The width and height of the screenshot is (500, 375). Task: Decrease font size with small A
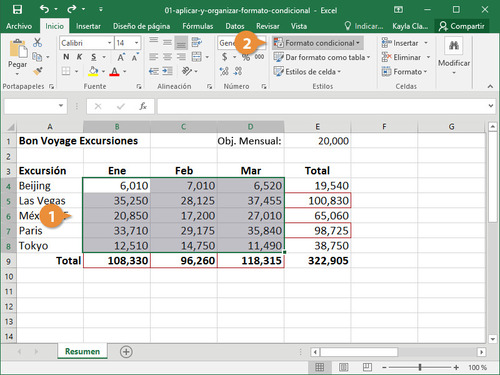point(135,57)
